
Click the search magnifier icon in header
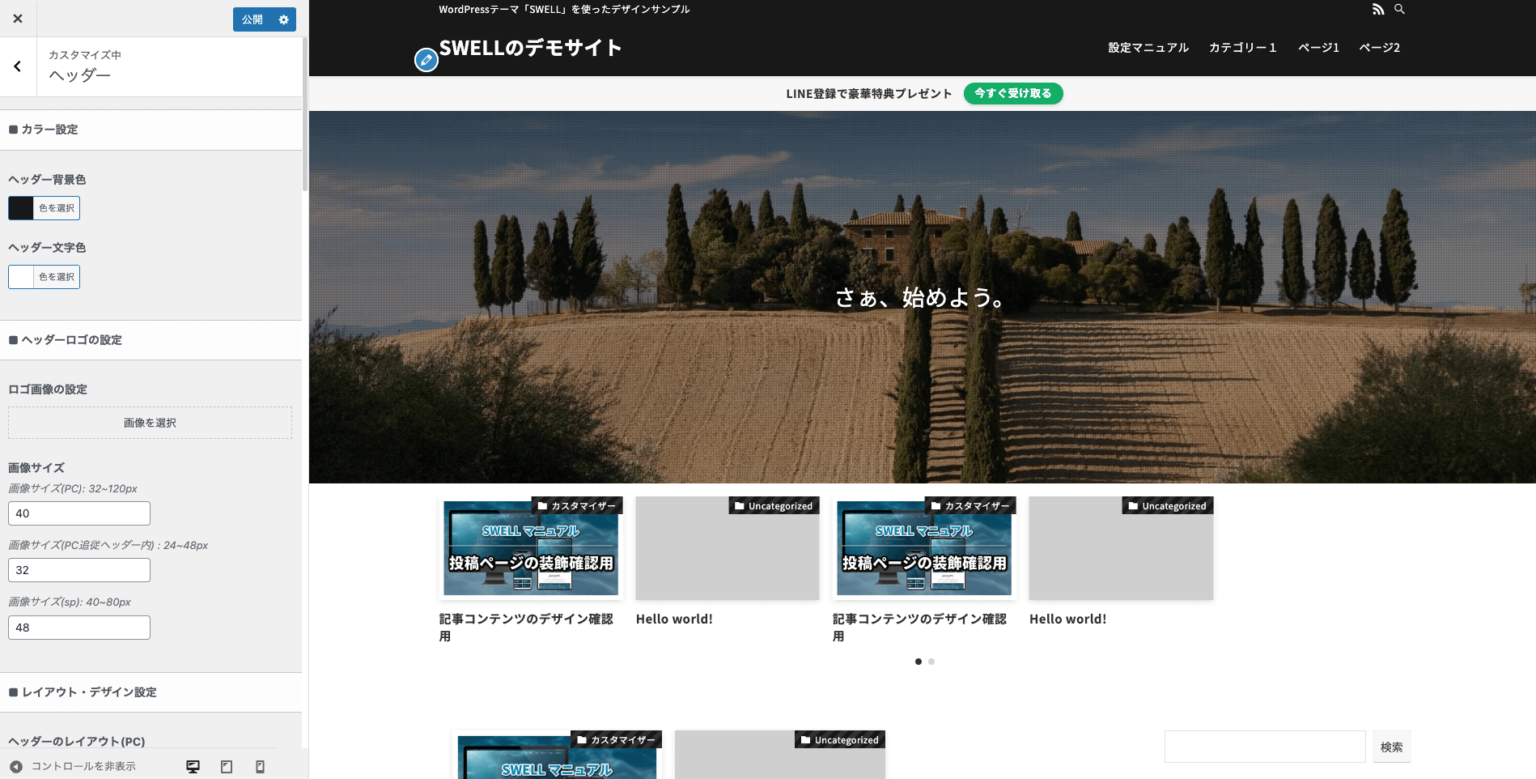click(x=1399, y=9)
